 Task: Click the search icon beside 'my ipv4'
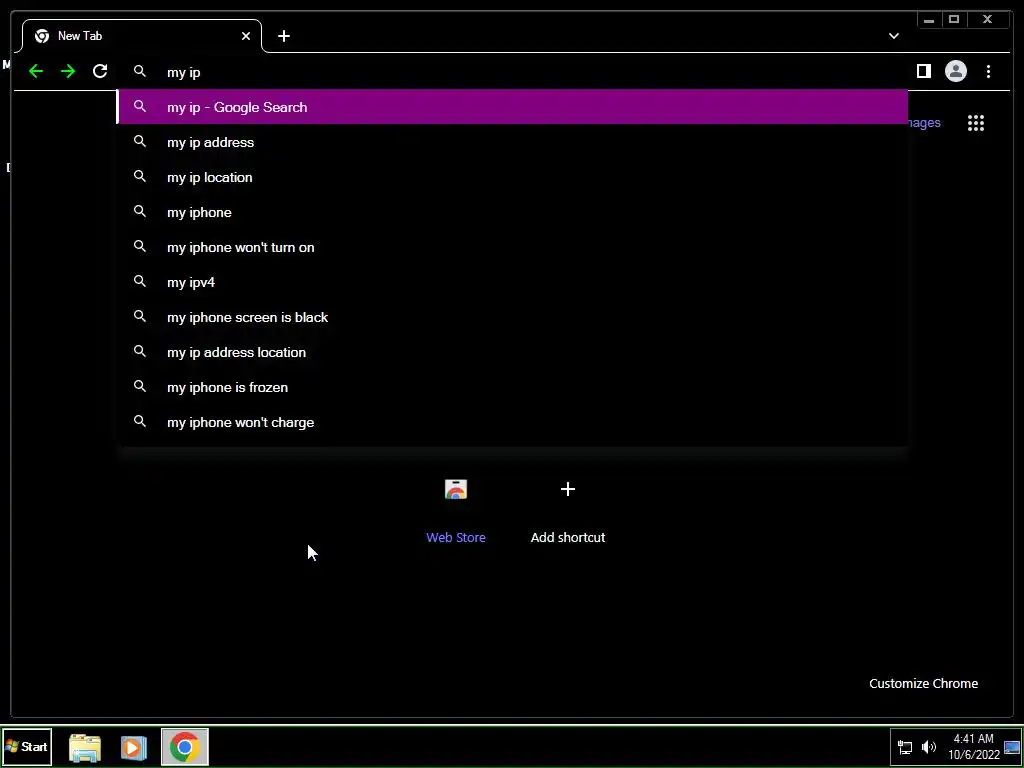pos(140,281)
